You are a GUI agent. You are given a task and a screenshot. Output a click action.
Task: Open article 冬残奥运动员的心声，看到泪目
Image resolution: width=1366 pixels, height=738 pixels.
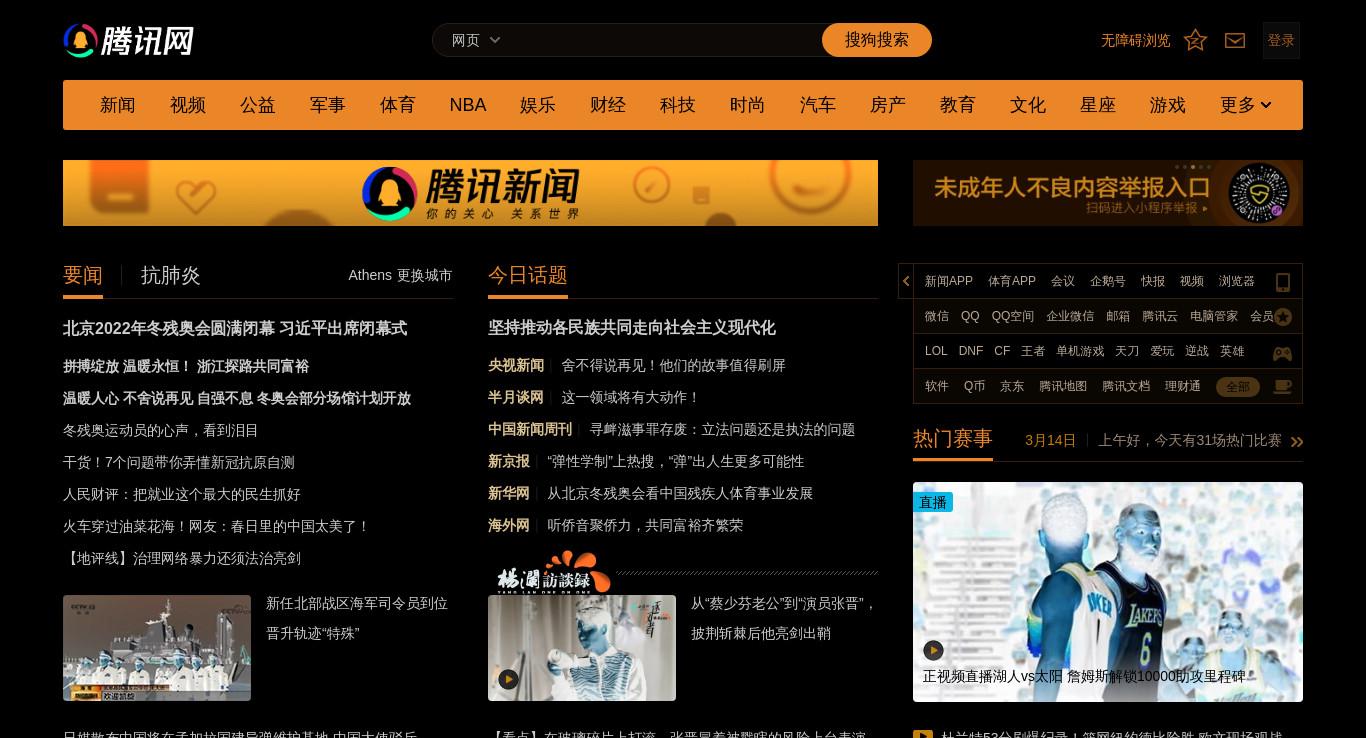click(x=161, y=430)
